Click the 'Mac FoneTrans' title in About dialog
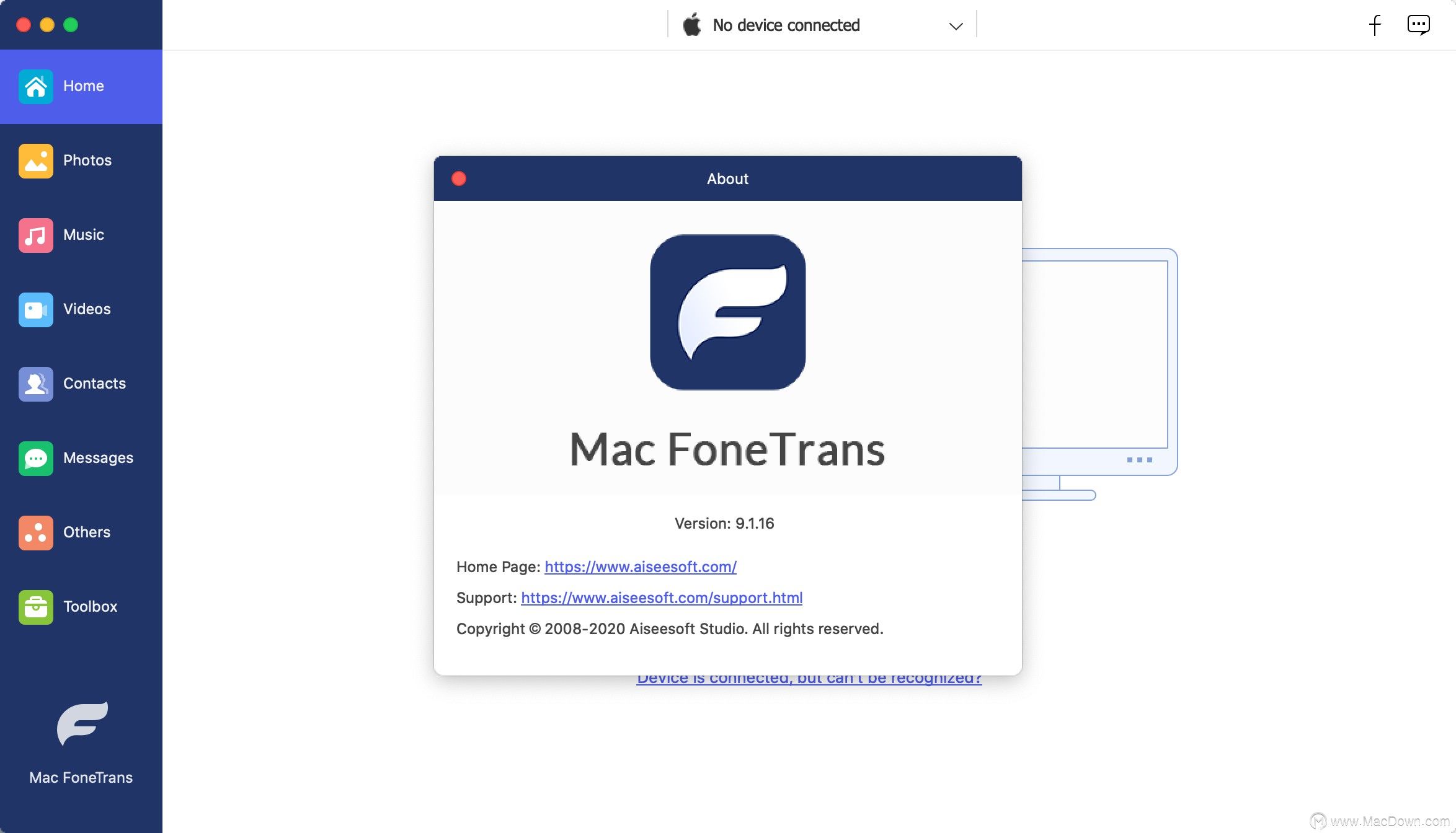 tap(727, 449)
